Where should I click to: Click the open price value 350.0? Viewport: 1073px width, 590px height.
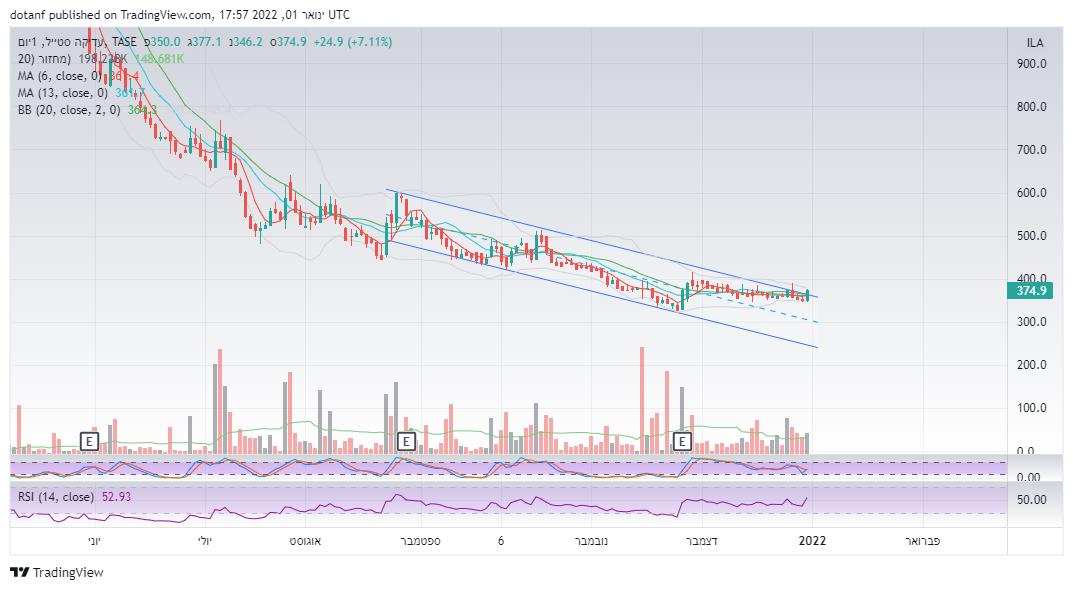[x=166, y=42]
